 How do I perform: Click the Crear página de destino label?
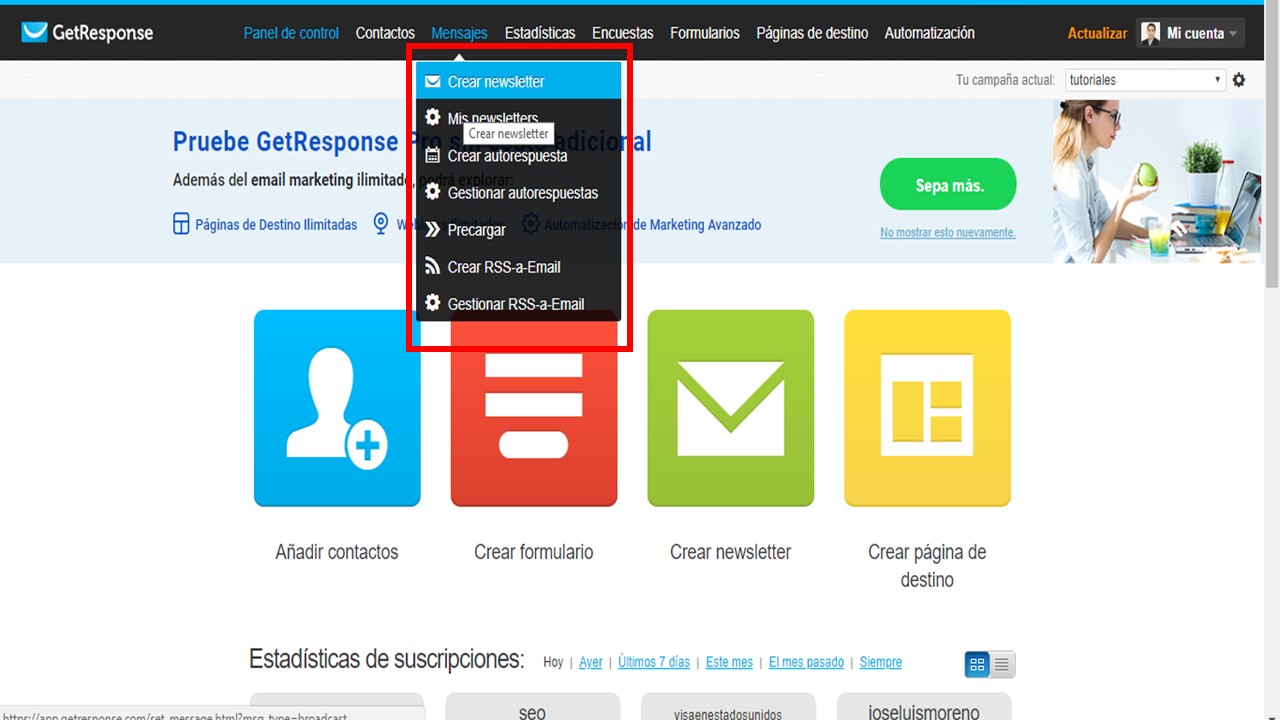(x=927, y=566)
